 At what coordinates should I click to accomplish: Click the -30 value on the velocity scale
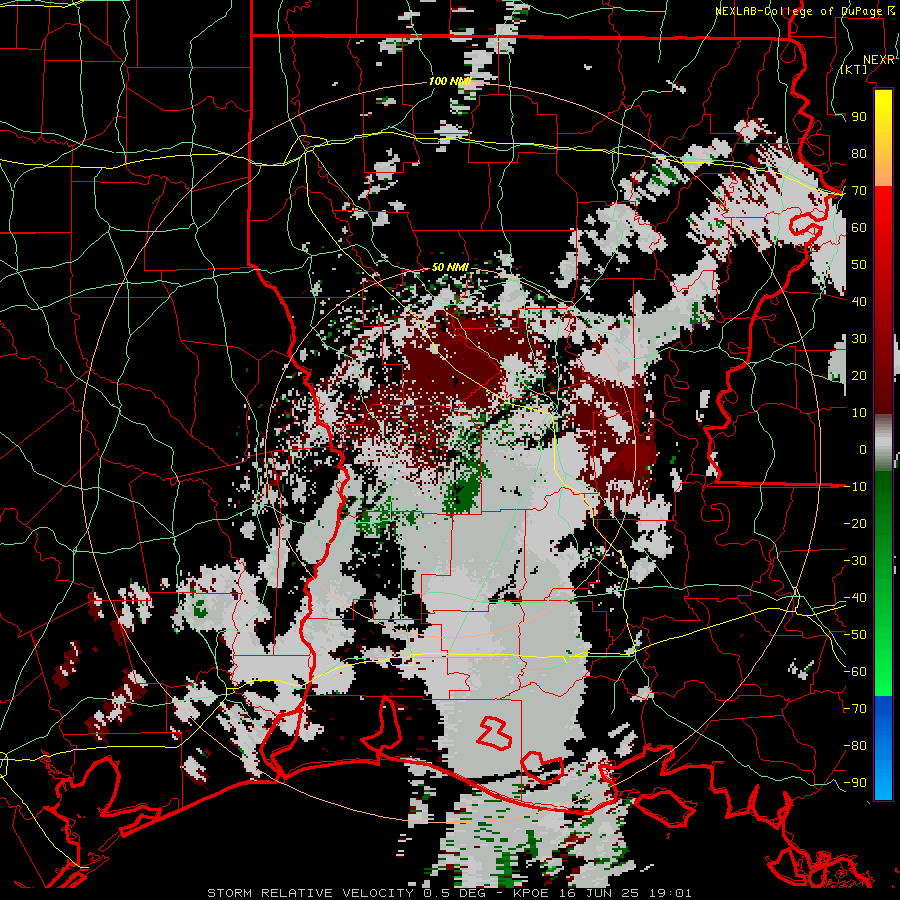click(x=855, y=561)
